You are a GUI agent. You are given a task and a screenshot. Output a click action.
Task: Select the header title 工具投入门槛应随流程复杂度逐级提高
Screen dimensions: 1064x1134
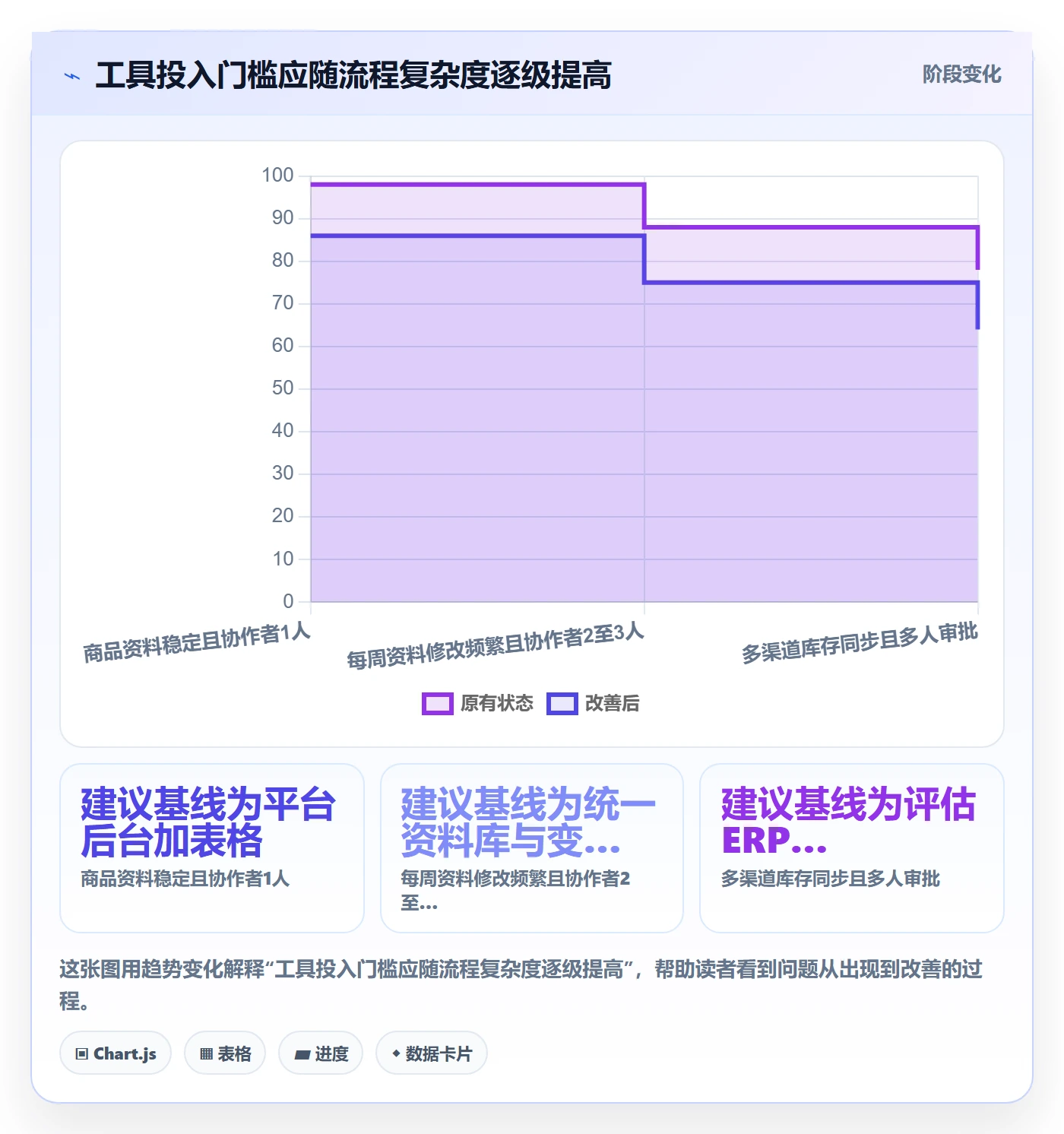[x=353, y=75]
